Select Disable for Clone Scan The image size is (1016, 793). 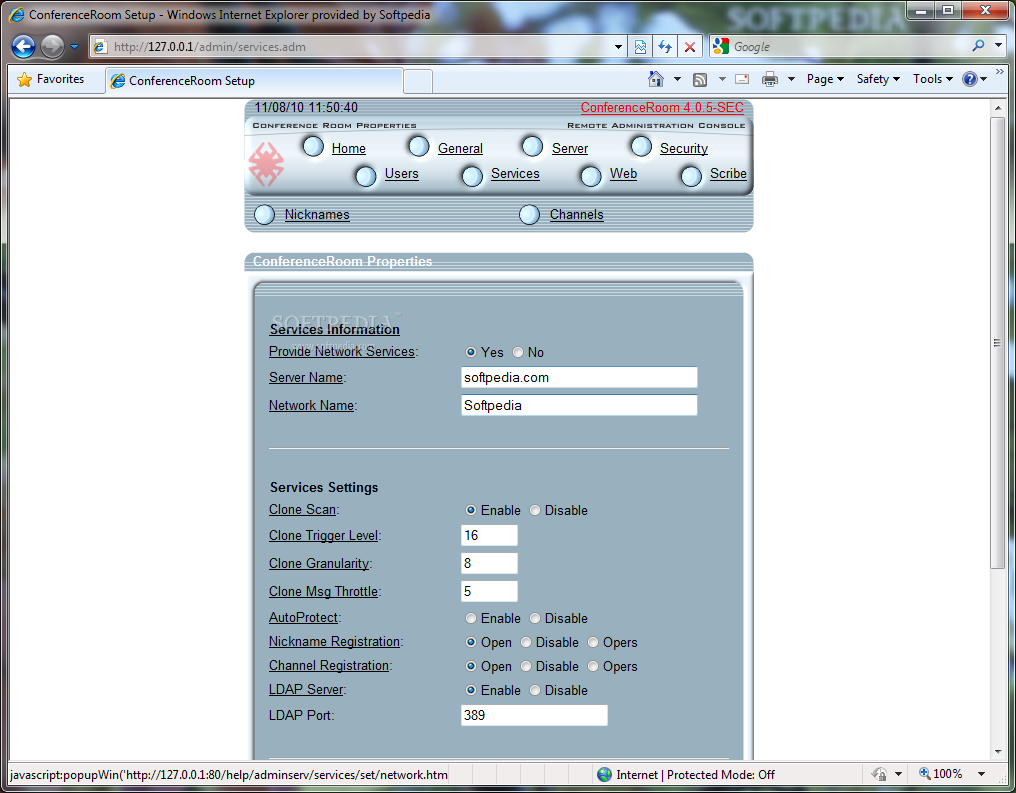pos(535,511)
